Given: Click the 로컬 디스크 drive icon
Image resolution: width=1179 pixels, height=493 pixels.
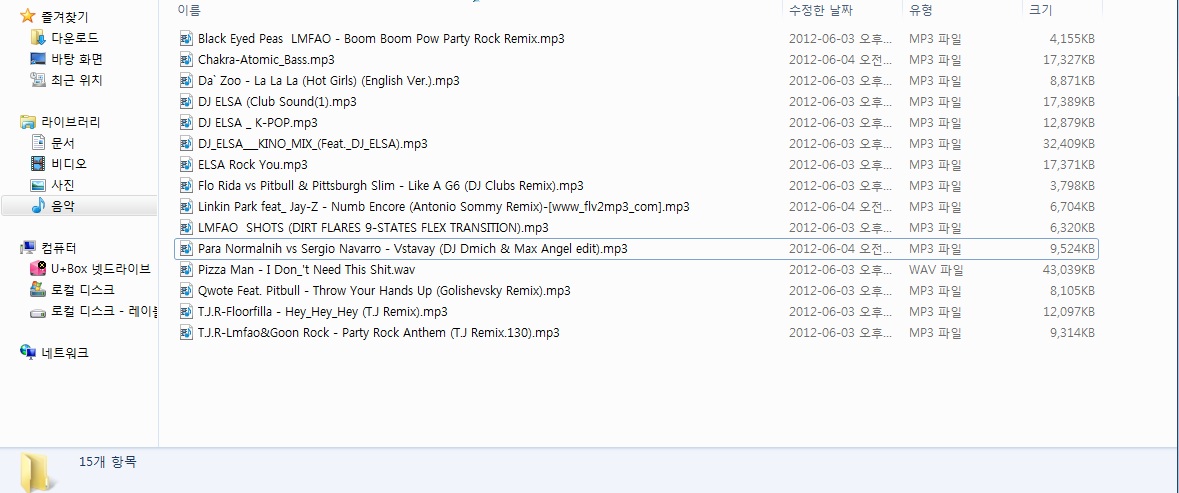Looking at the screenshot, I should [x=38, y=289].
